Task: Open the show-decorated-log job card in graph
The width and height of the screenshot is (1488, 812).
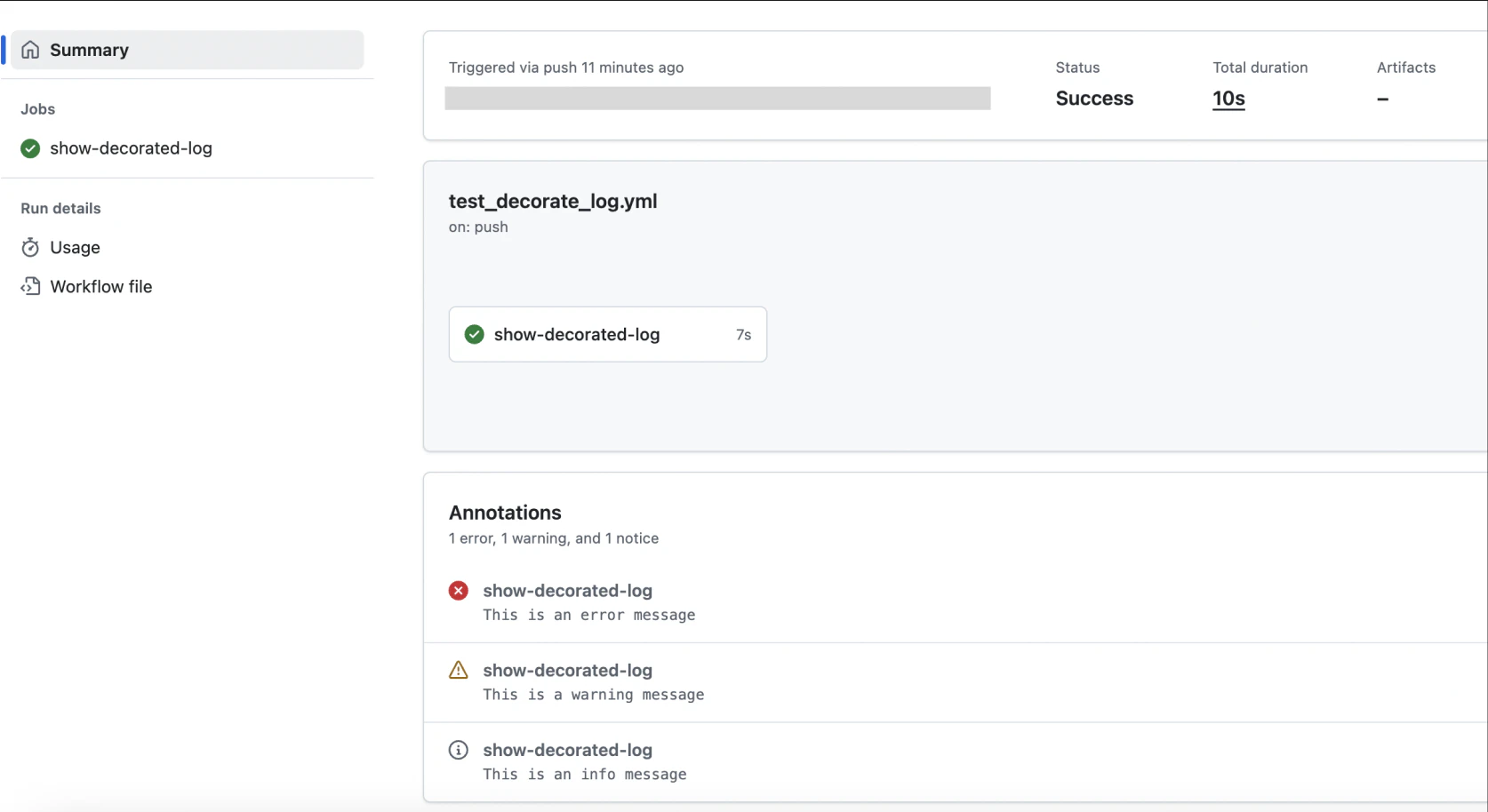Action: pos(608,334)
